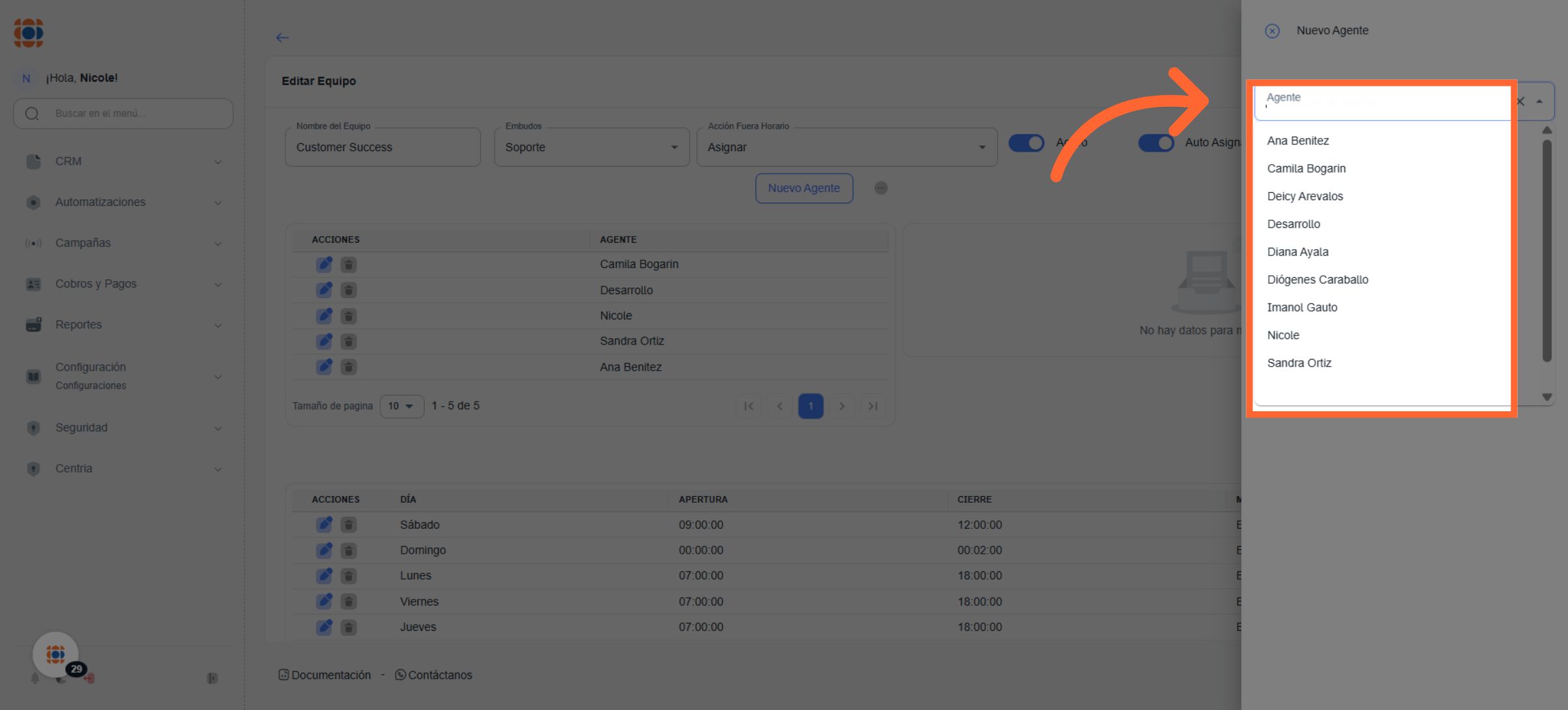
Task: Click the delete trash icon for Sandra Ortiz
Action: [x=349, y=341]
